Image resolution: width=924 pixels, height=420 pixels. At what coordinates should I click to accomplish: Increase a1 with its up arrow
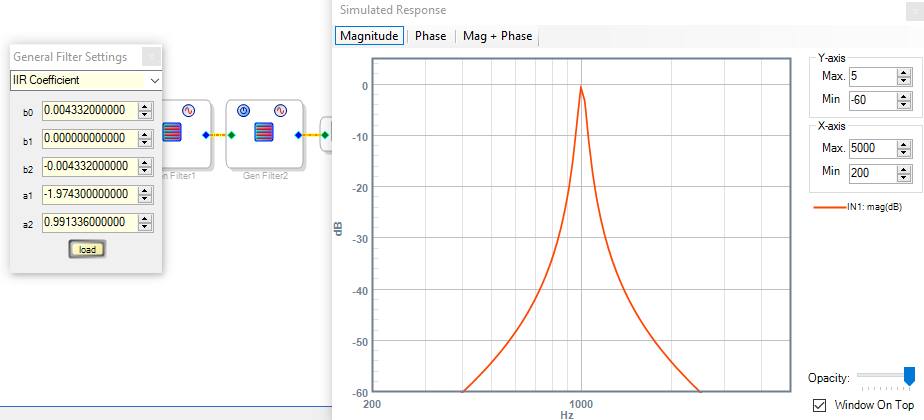(x=145, y=190)
